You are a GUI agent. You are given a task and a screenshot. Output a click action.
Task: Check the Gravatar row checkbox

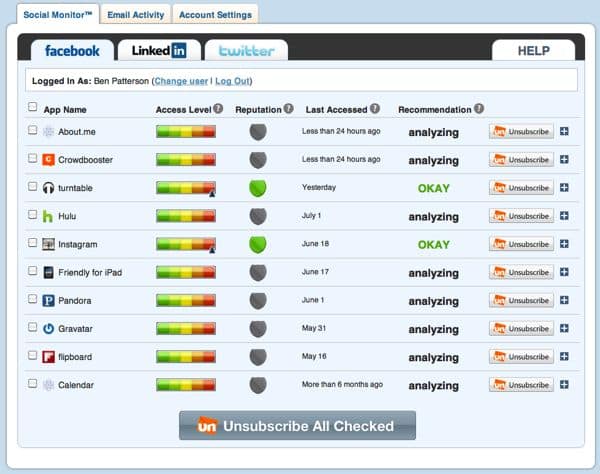(x=33, y=327)
